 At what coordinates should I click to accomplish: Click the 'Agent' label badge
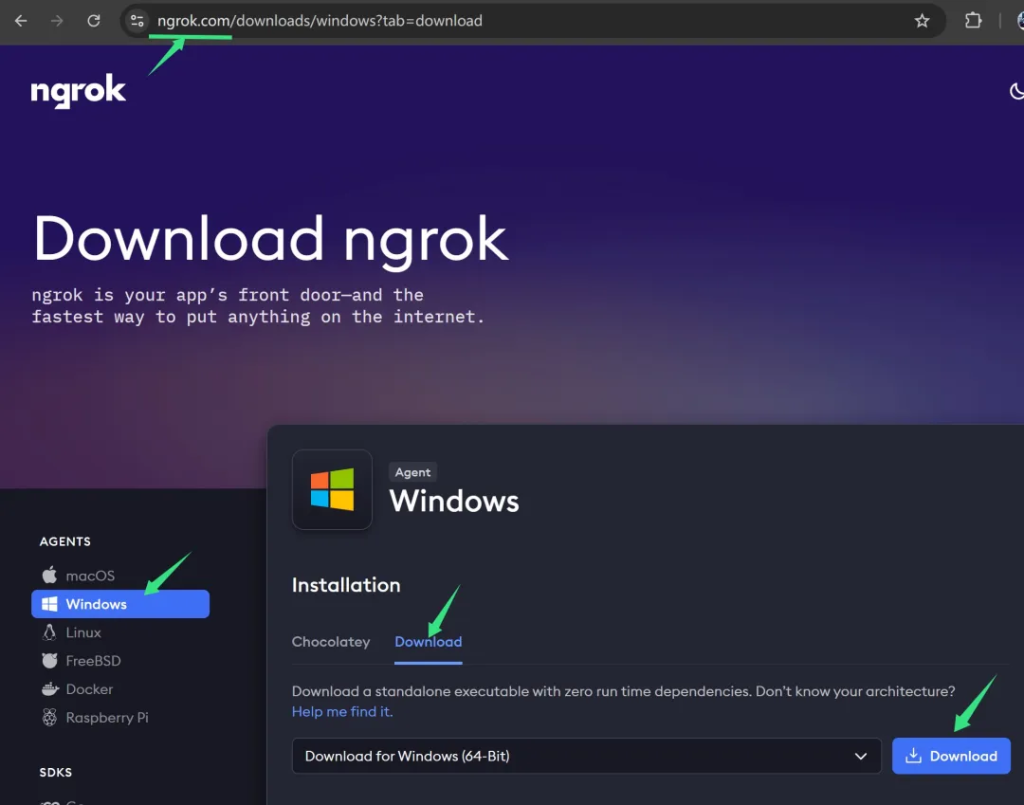[413, 472]
